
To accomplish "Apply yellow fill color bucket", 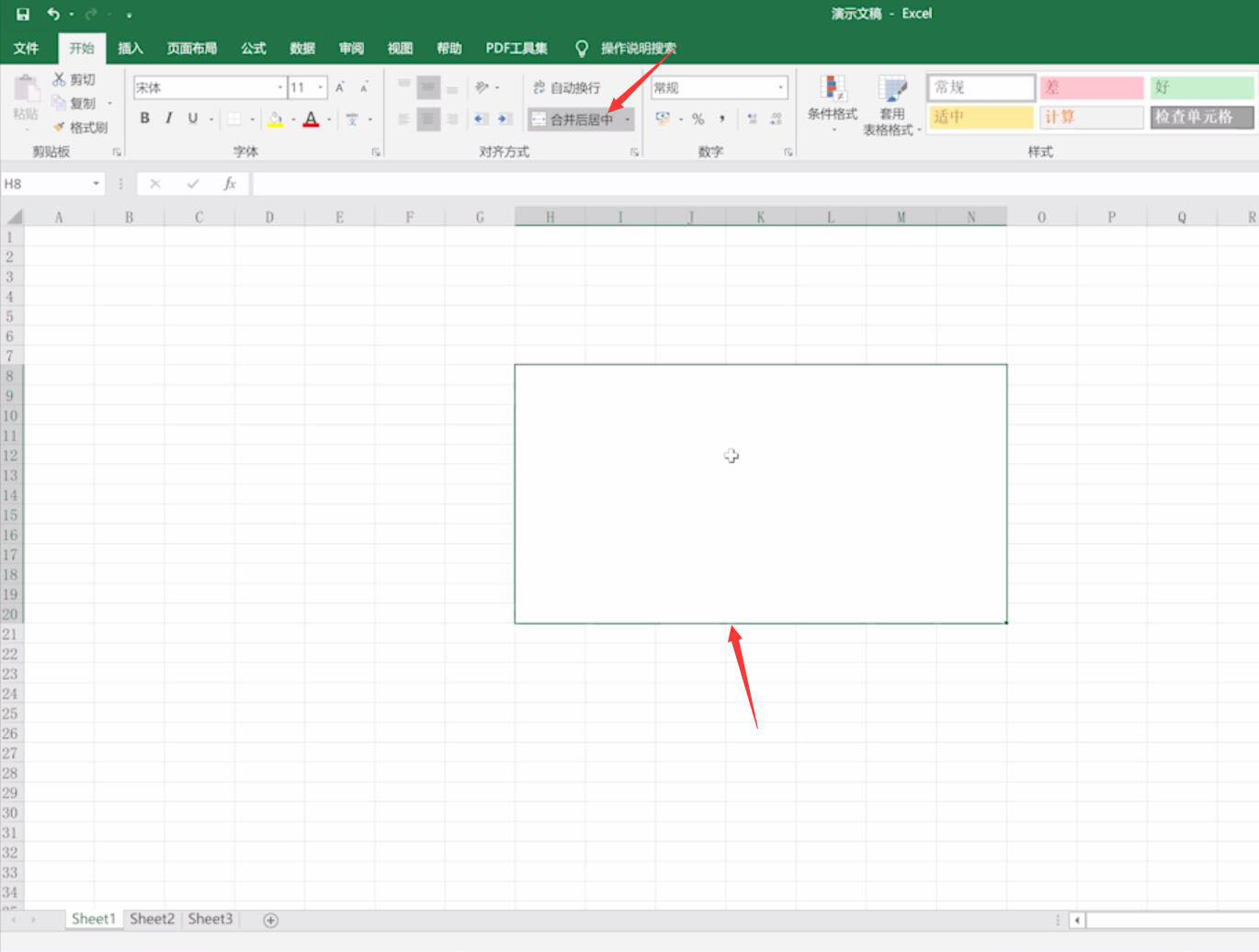I will (x=275, y=119).
